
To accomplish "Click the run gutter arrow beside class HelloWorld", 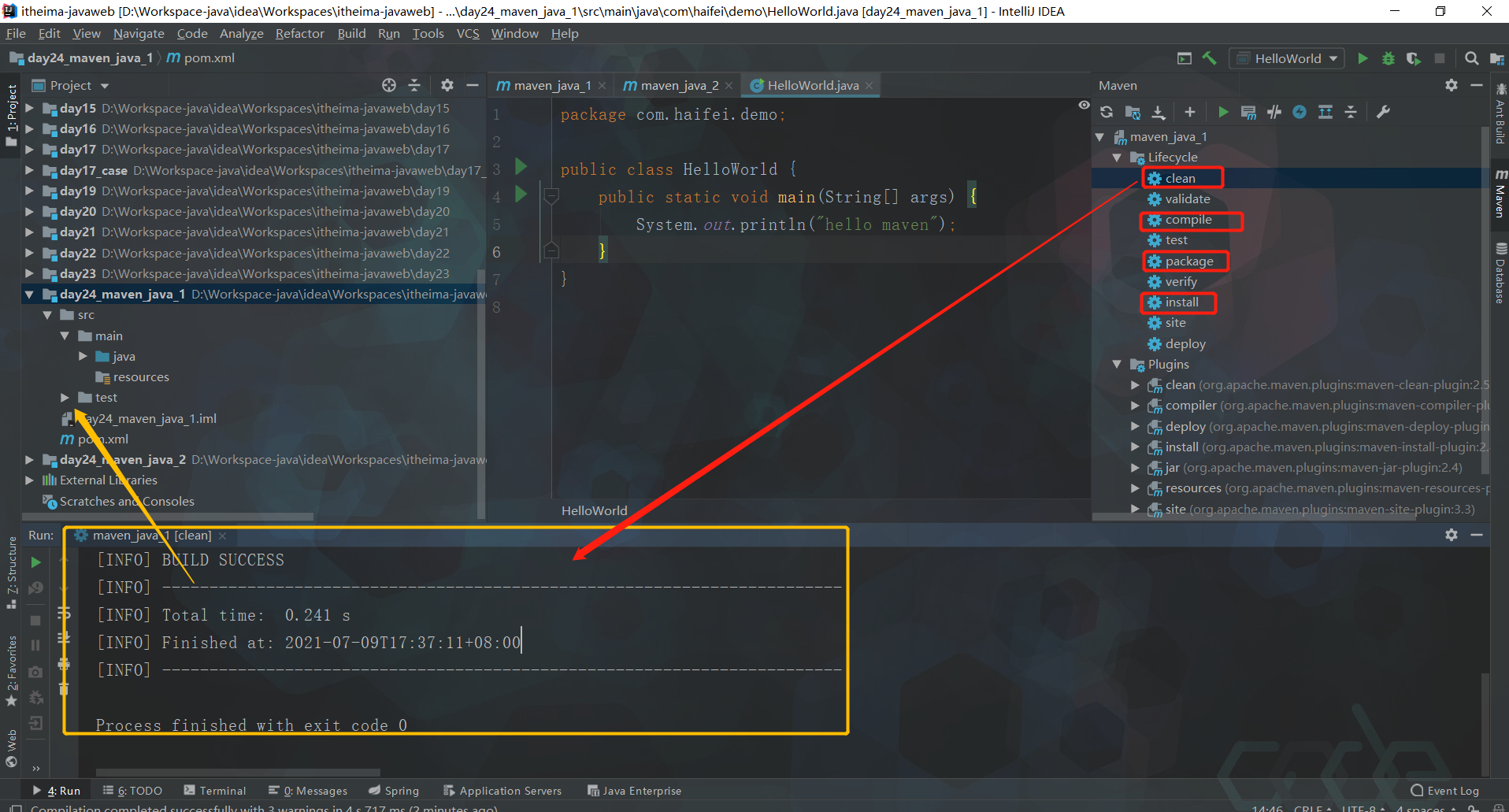I will 521,166.
